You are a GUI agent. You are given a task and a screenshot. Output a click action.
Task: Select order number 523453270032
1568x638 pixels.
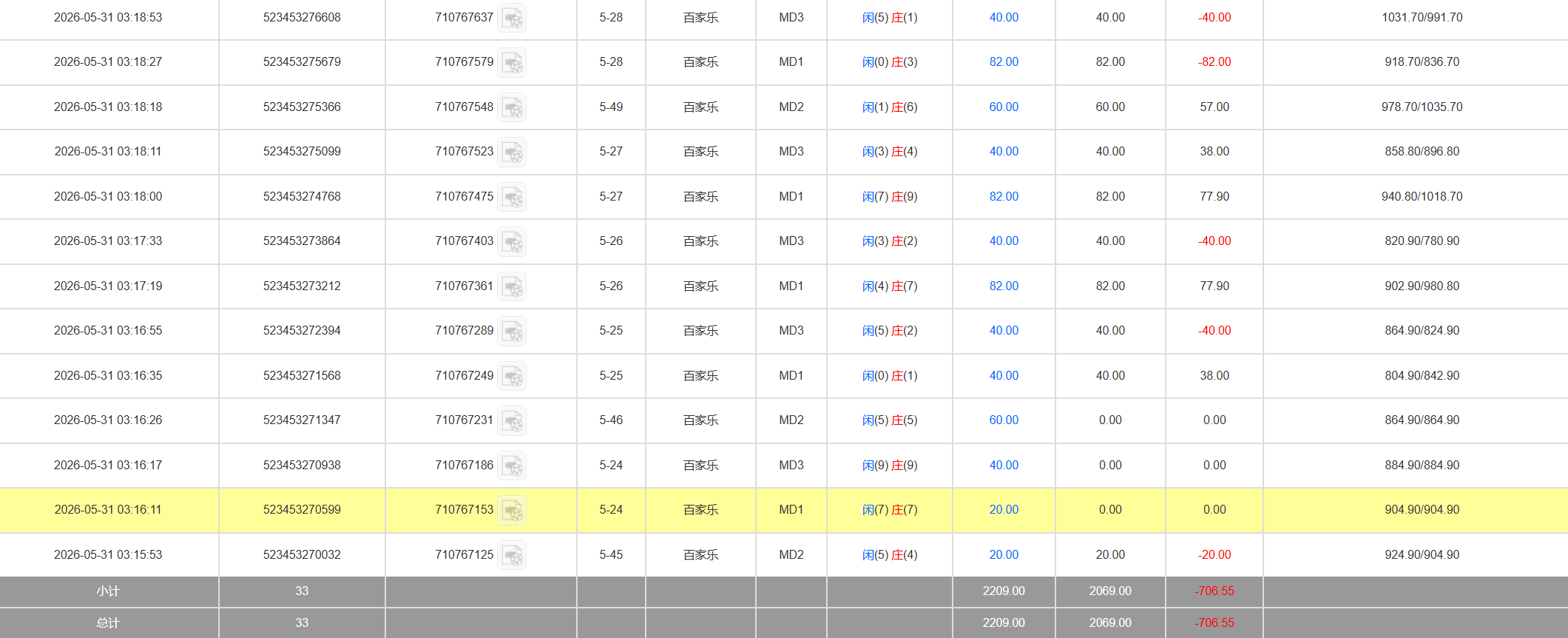pos(302,554)
